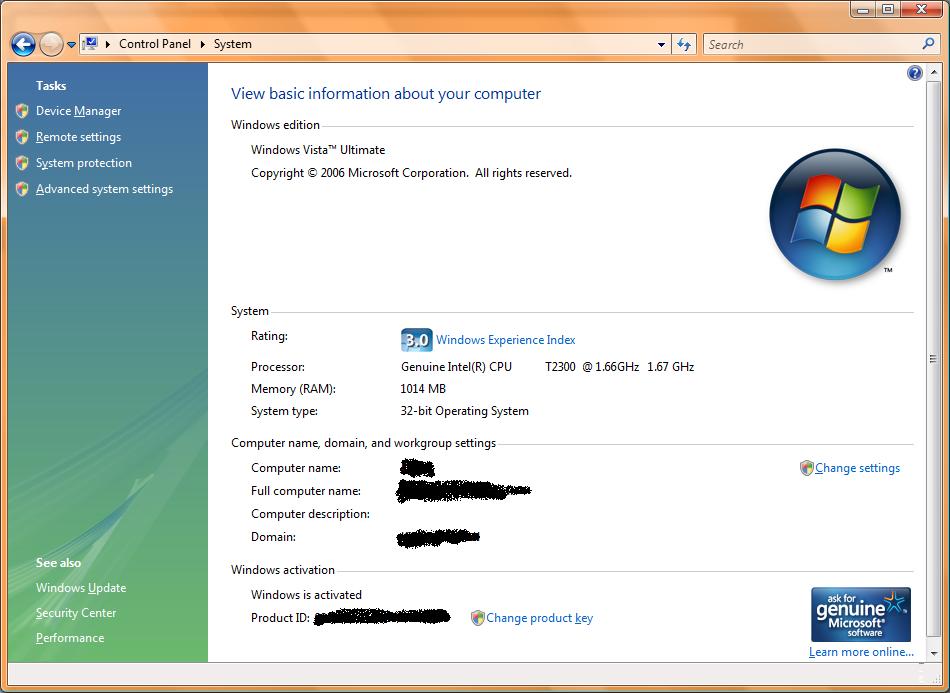Select System in the address breadcrumb

coord(233,44)
